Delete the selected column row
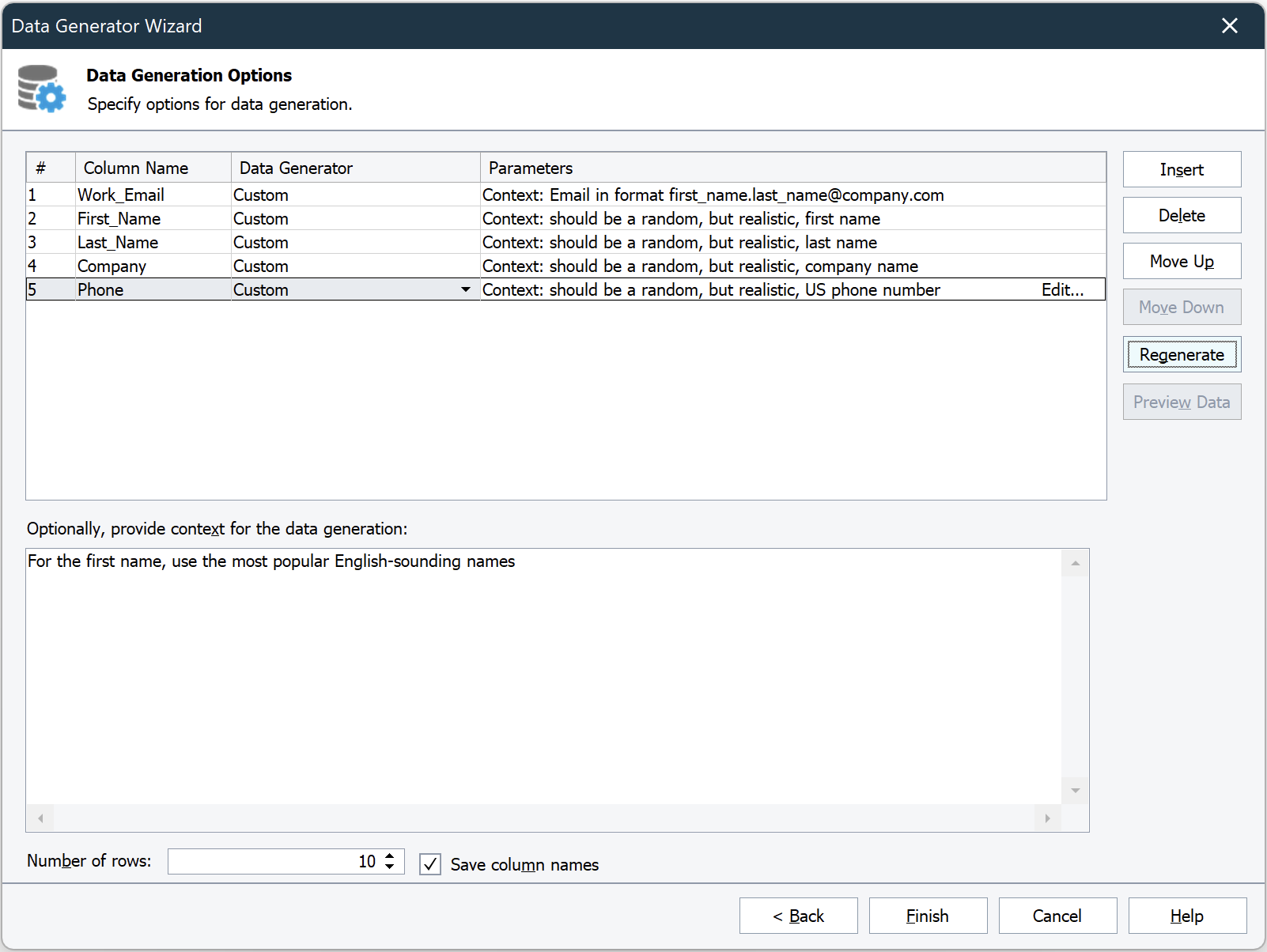 [x=1182, y=215]
